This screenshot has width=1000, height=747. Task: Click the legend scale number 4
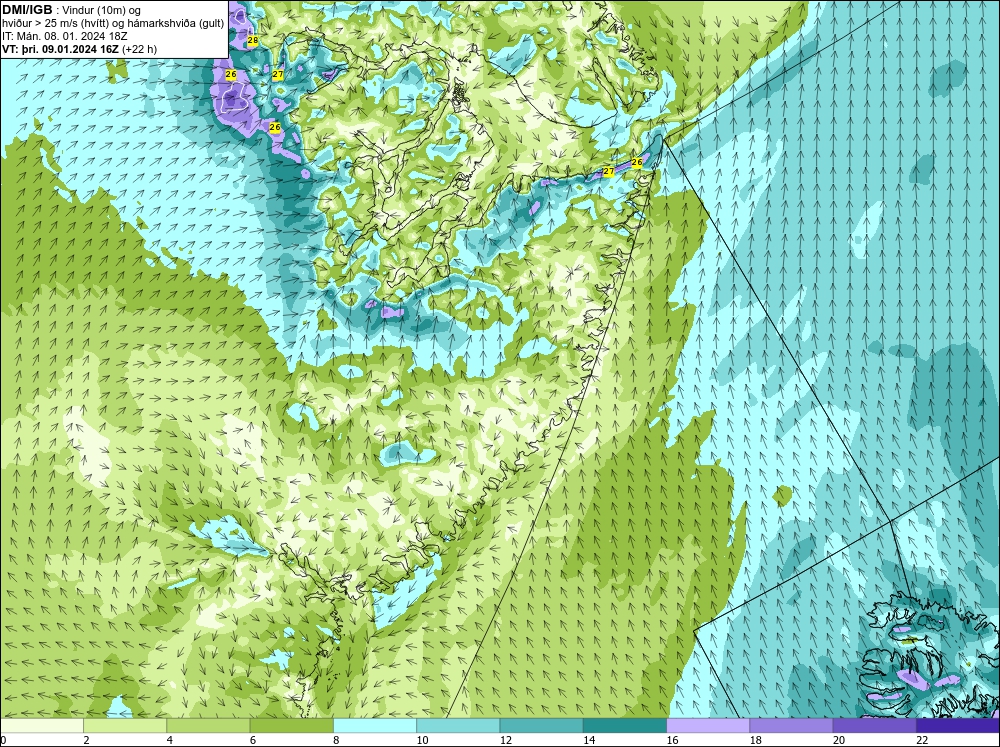tap(170, 740)
